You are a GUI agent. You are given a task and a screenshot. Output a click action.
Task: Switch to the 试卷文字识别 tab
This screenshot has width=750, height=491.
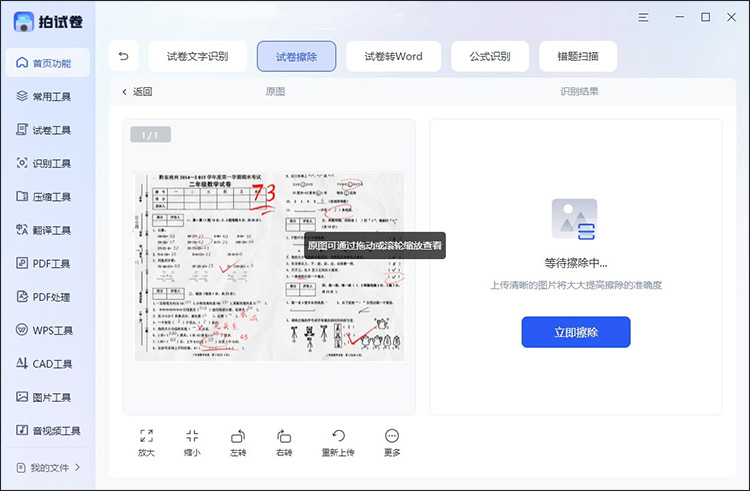pos(198,56)
